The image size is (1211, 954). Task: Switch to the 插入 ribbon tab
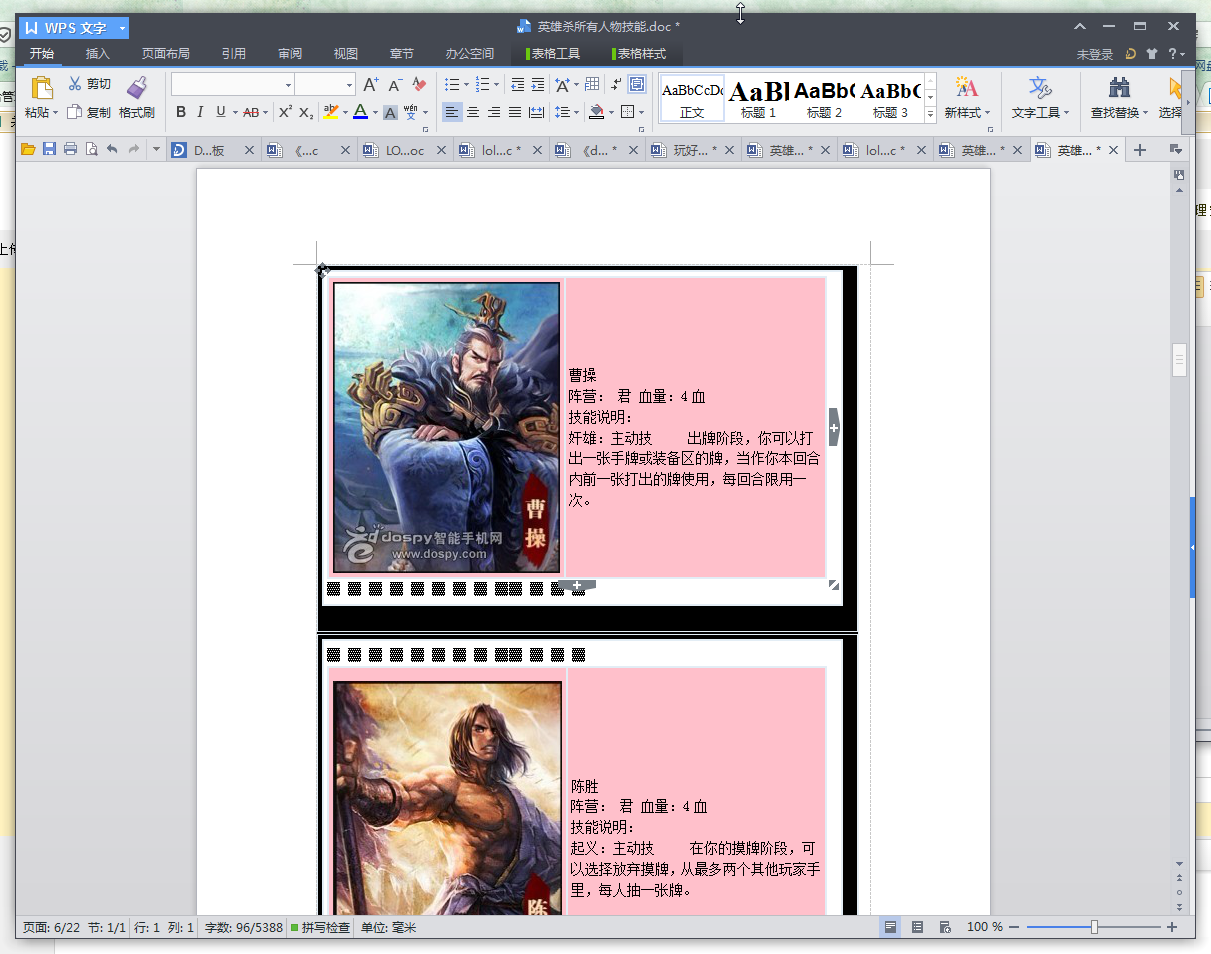tap(98, 54)
